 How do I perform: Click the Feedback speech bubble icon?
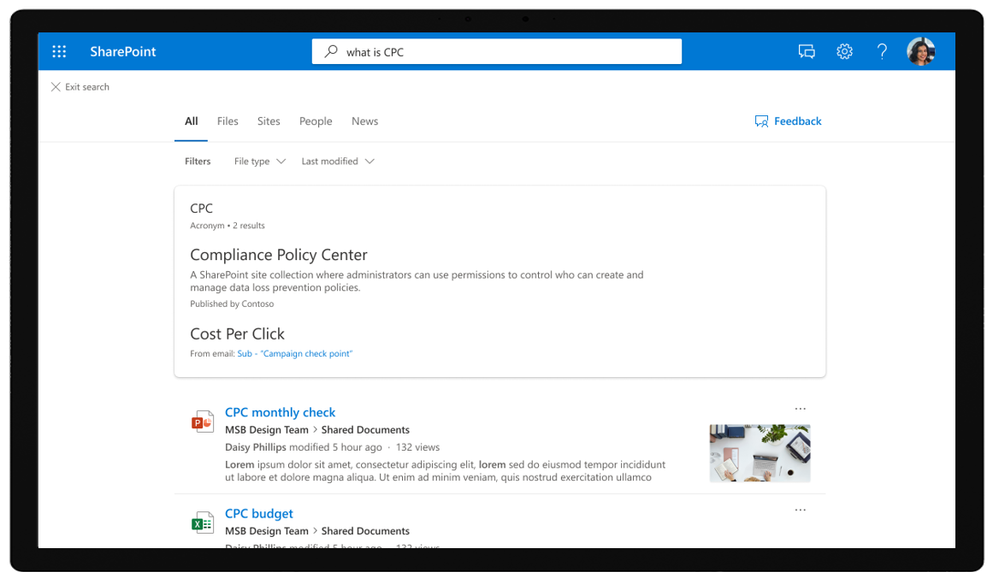[761, 121]
